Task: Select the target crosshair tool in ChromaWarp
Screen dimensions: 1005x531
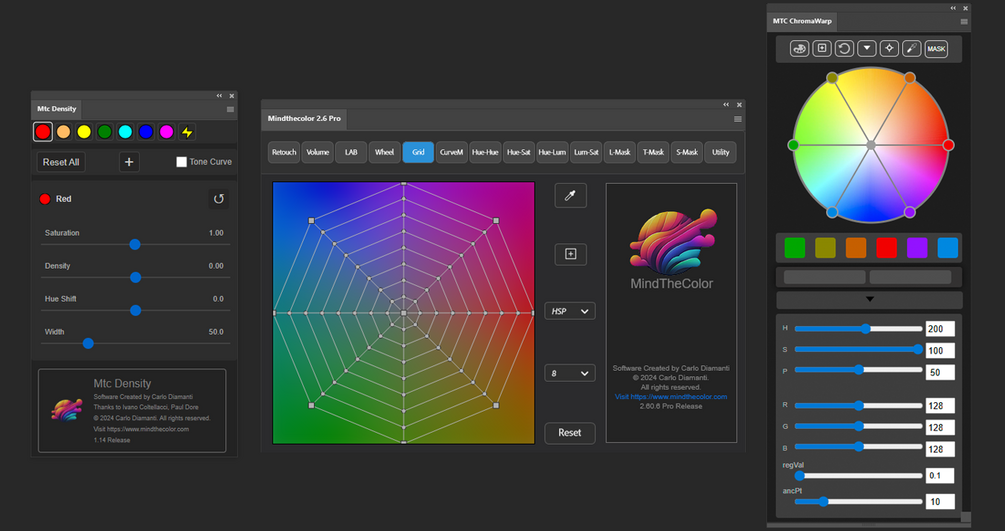Action: 889,49
